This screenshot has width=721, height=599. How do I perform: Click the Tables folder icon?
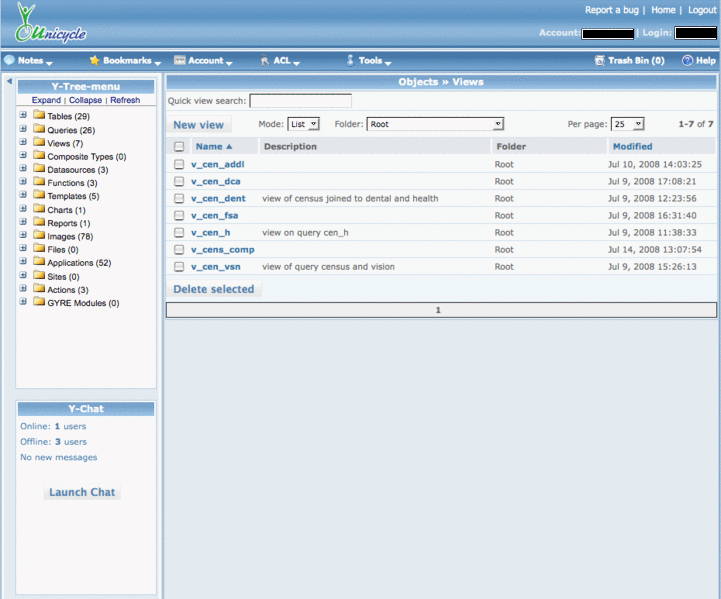pyautogui.click(x=39, y=116)
